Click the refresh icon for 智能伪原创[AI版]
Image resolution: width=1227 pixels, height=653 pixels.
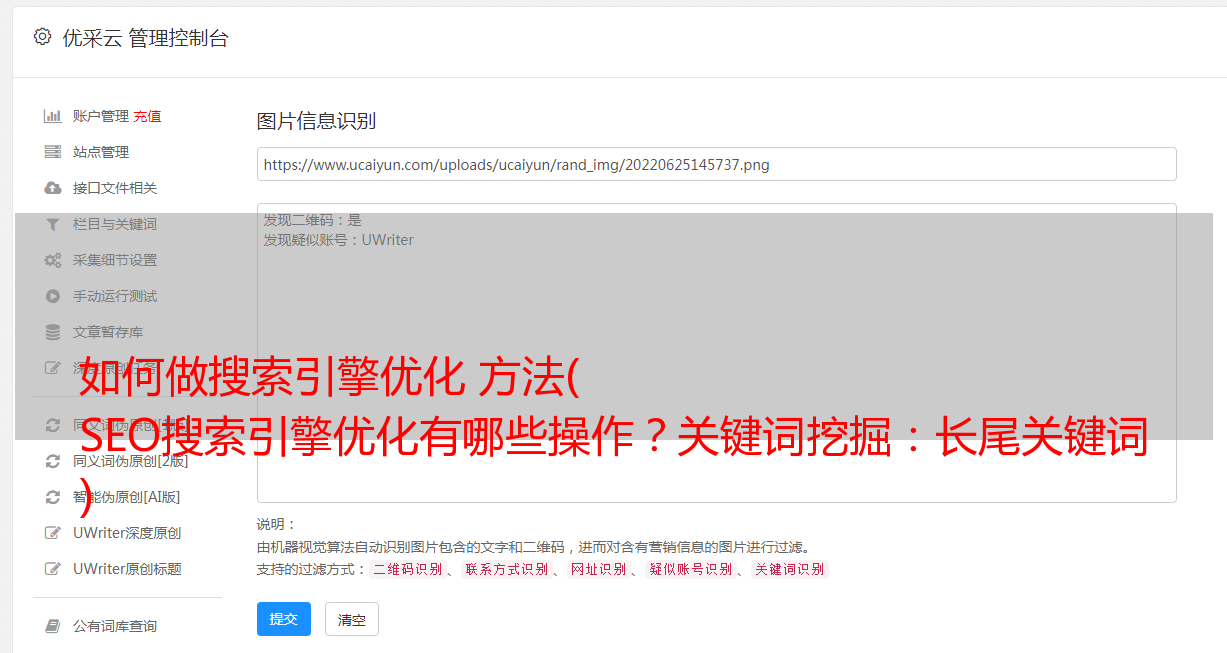(x=53, y=497)
